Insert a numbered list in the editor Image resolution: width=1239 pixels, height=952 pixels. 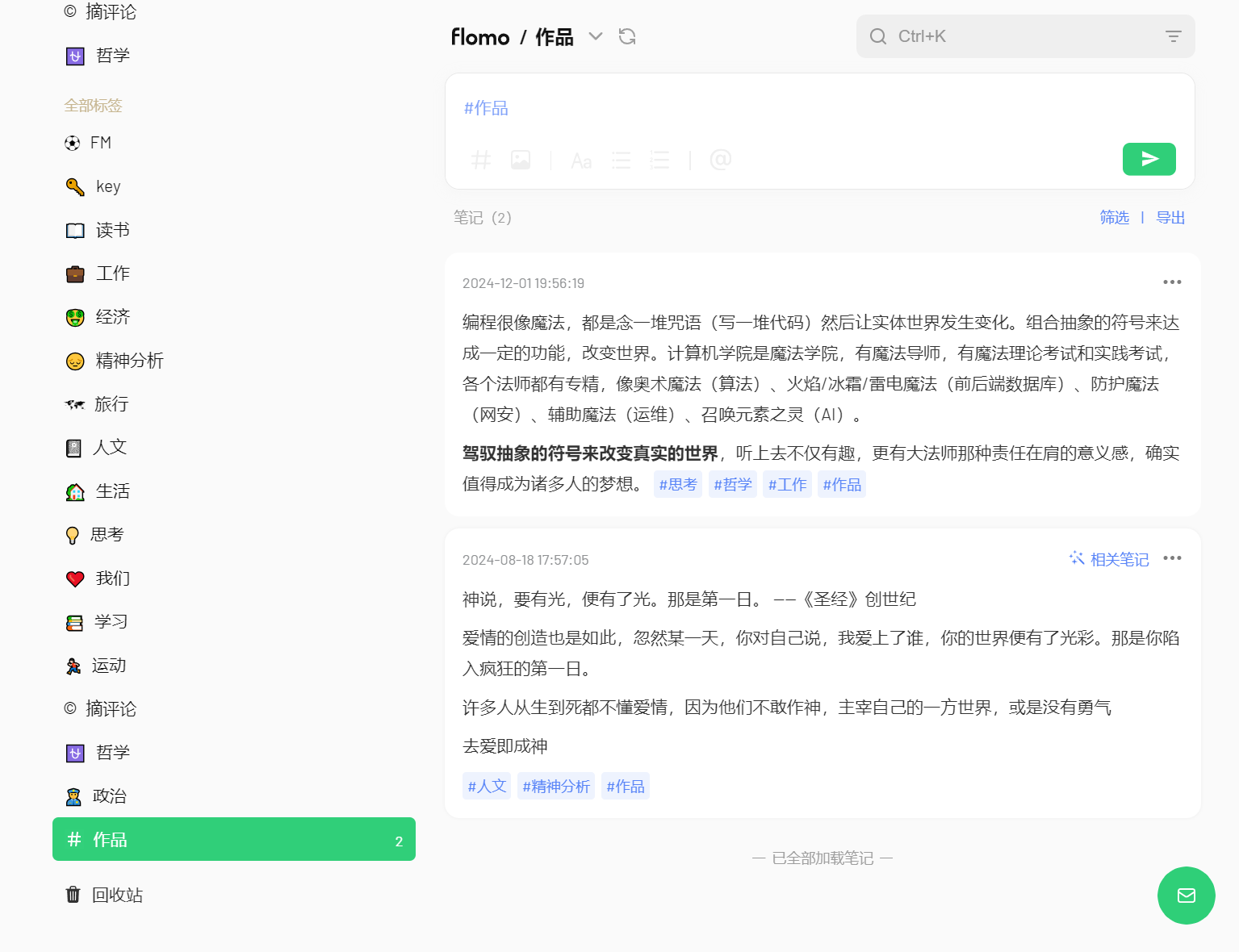pyautogui.click(x=660, y=160)
